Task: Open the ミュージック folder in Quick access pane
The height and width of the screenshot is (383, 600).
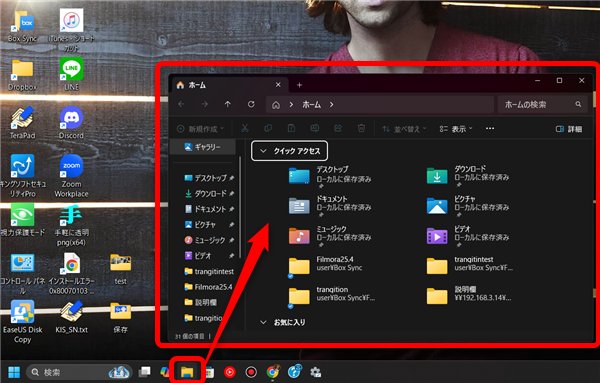Action: pos(330,236)
